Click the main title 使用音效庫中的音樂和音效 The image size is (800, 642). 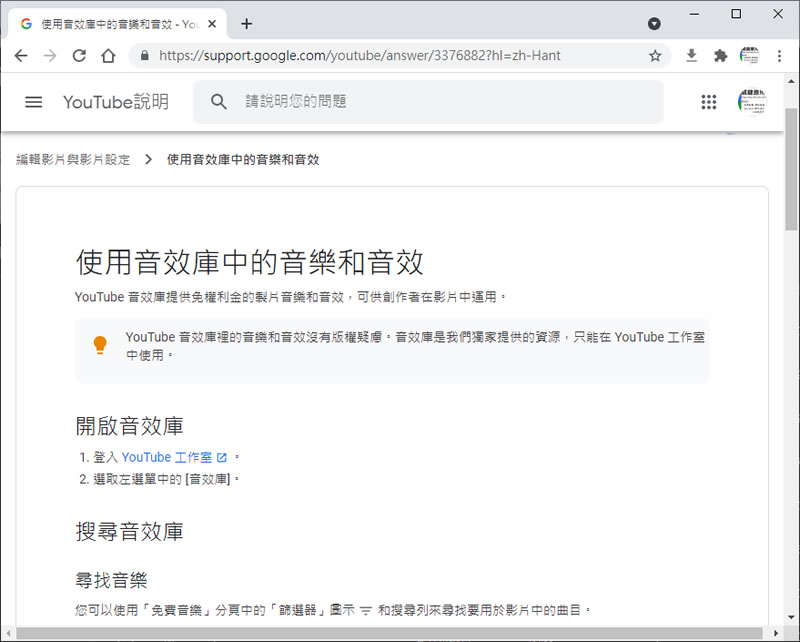click(250, 262)
